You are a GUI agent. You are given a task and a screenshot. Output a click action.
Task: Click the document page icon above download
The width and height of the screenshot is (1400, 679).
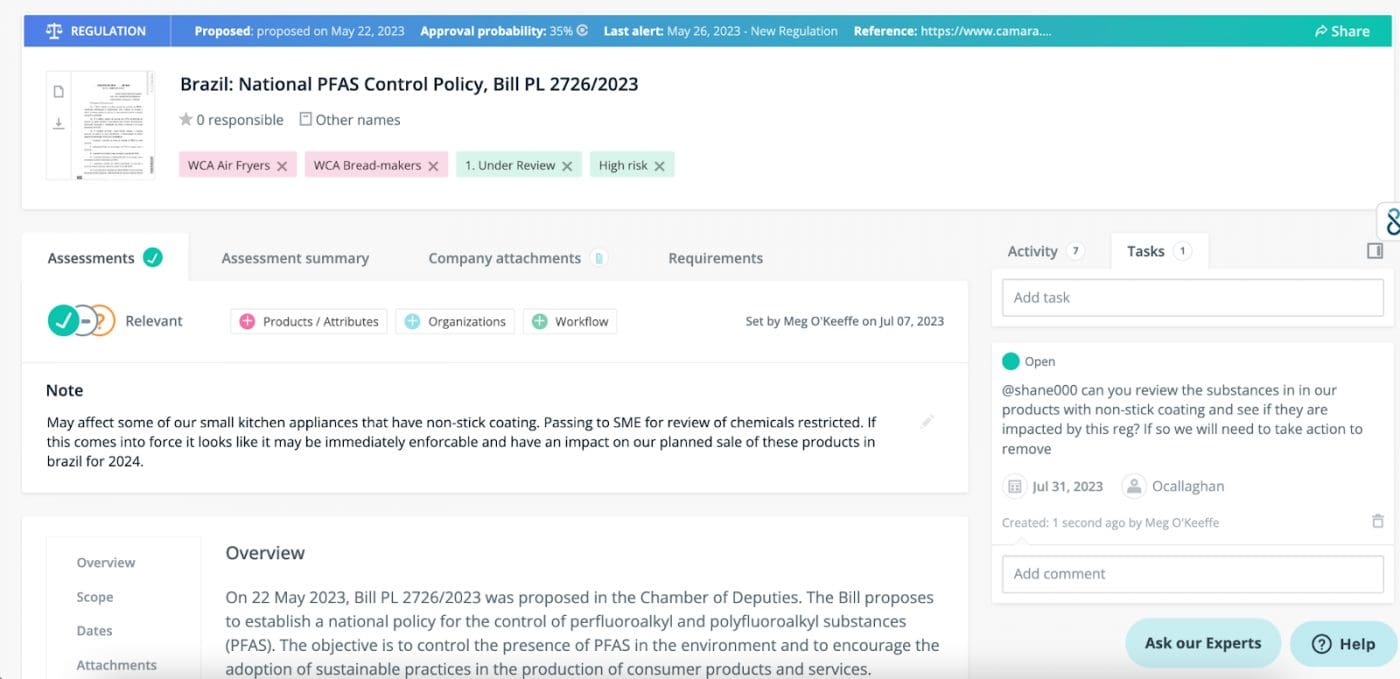coord(59,92)
